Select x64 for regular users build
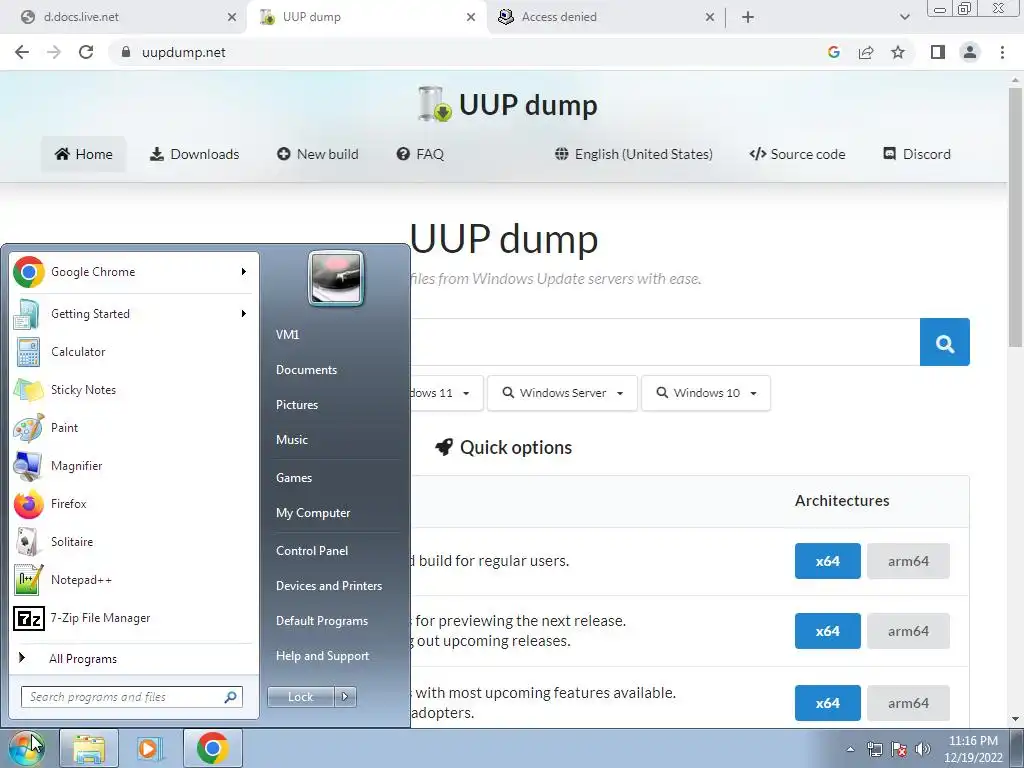Viewport: 1024px width, 768px height. [x=827, y=561]
